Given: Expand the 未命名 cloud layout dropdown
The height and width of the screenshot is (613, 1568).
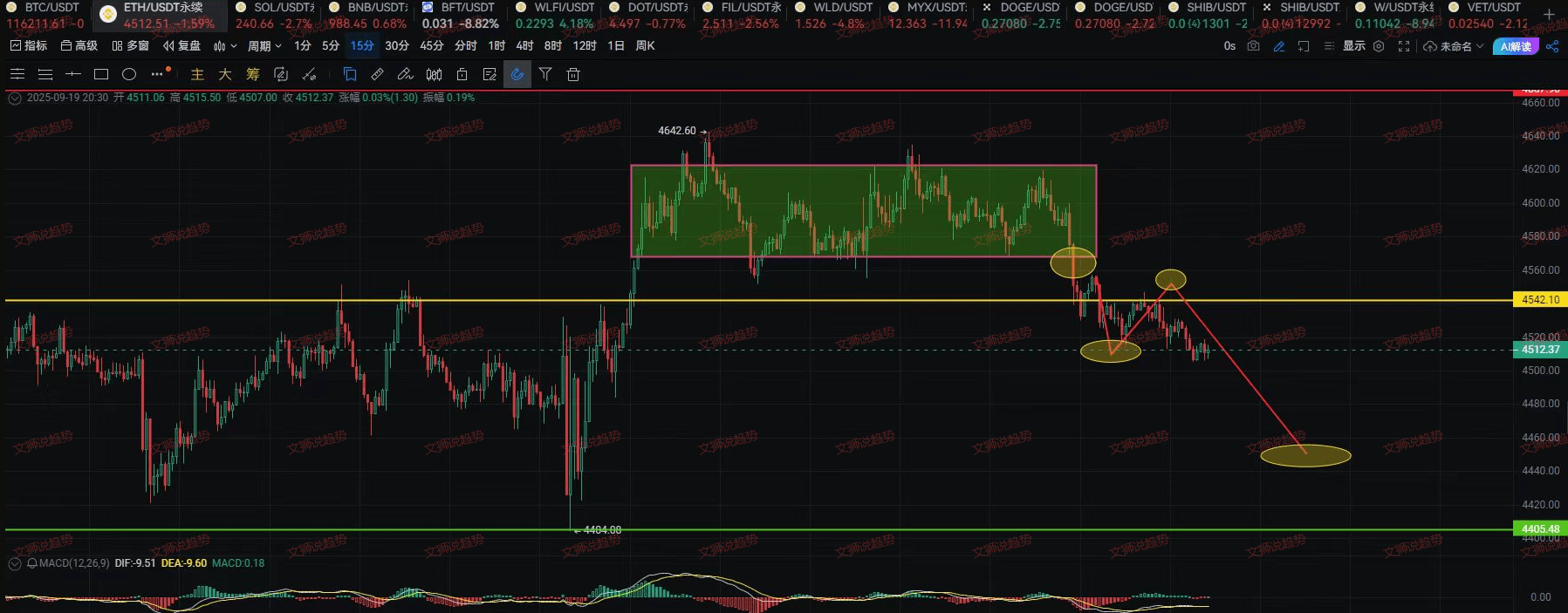Looking at the screenshot, I should [1454, 46].
